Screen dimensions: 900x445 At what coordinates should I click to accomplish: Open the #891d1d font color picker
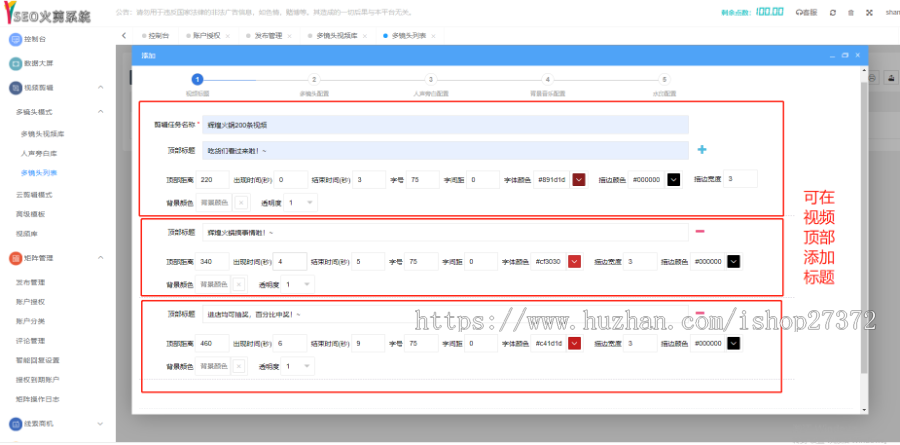point(579,180)
